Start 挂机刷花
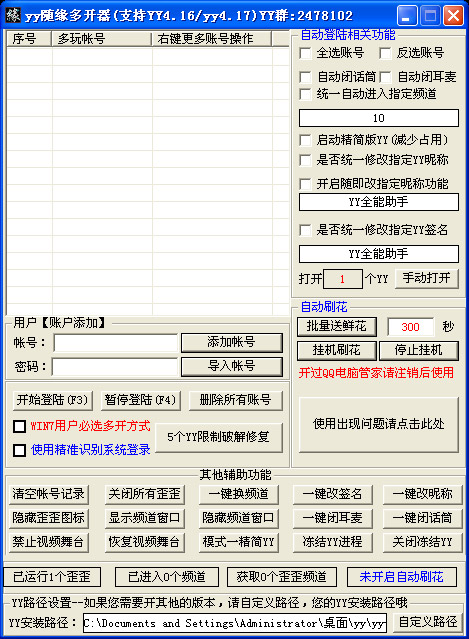 pos(337,350)
